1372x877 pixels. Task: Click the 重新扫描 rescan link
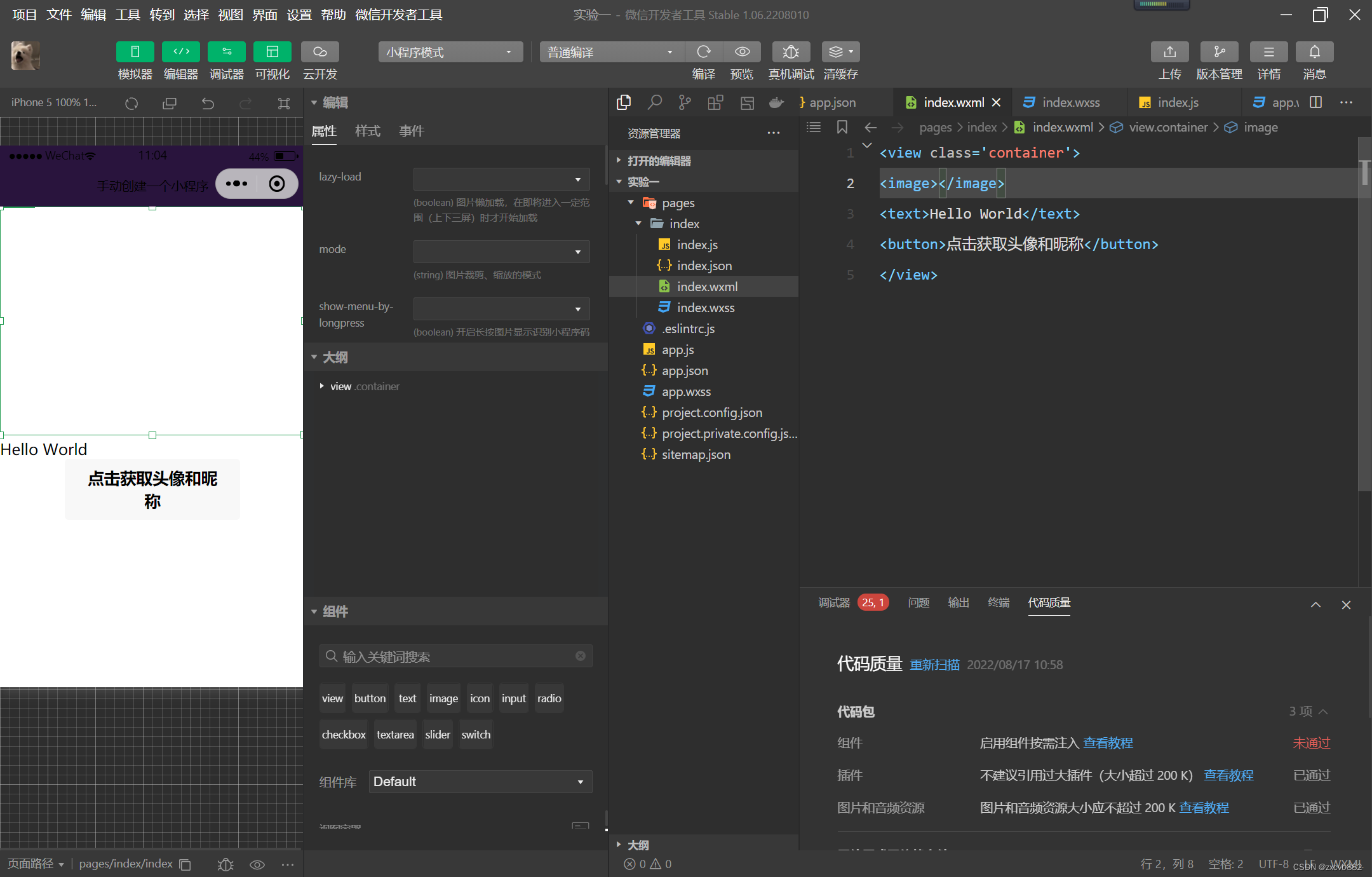934,665
